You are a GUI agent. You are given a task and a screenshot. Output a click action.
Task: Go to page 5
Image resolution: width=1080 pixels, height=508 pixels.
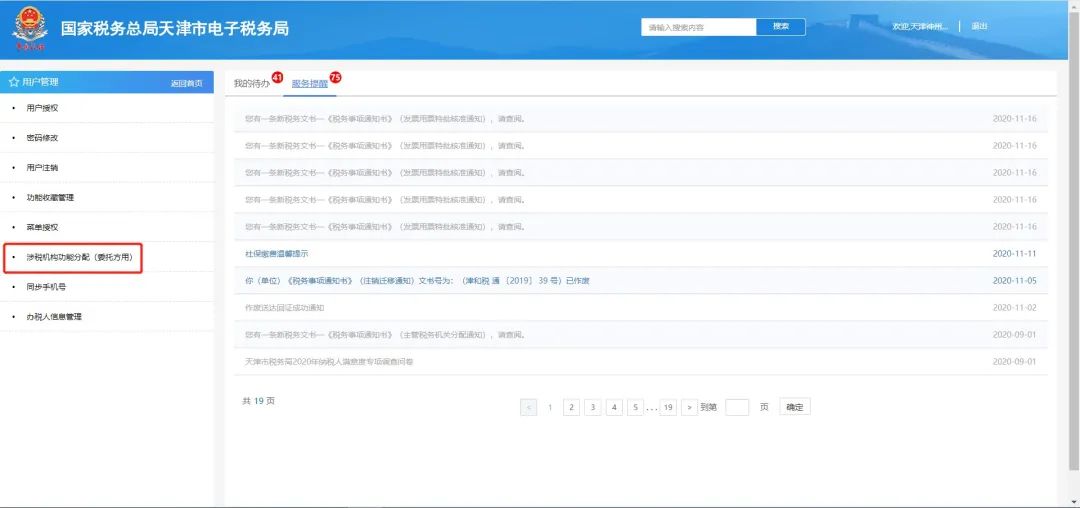[x=635, y=407]
